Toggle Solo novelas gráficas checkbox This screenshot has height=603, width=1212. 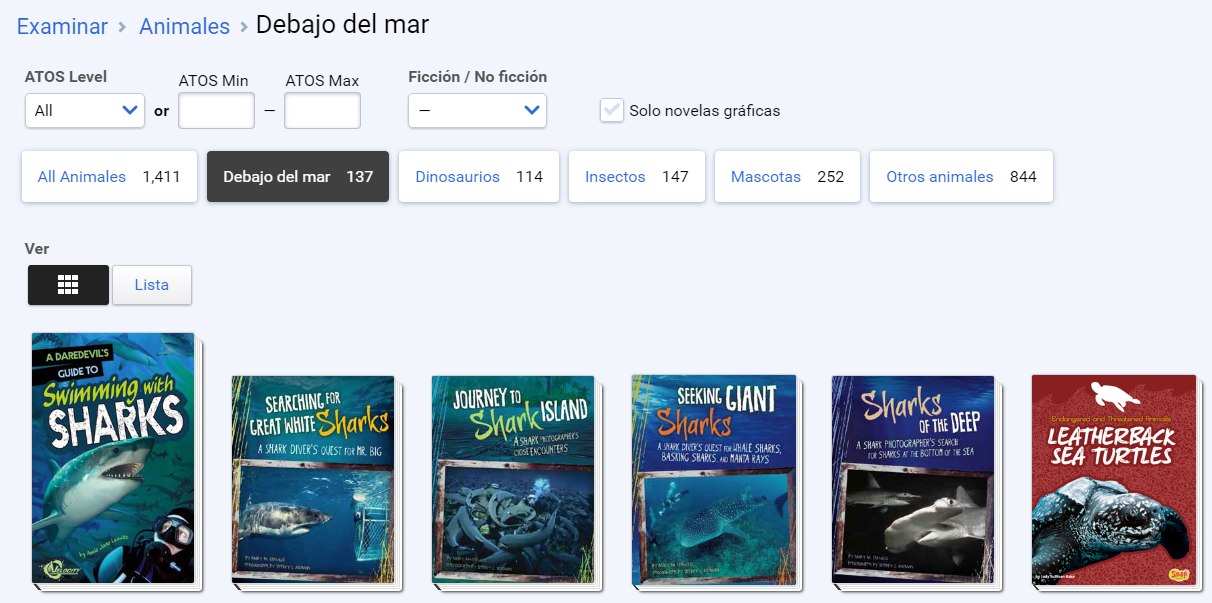(x=612, y=110)
